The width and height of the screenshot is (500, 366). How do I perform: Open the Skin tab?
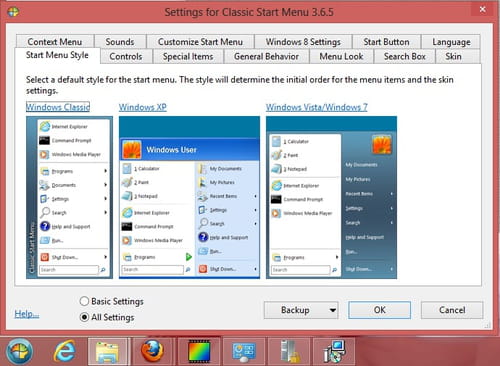click(x=453, y=56)
